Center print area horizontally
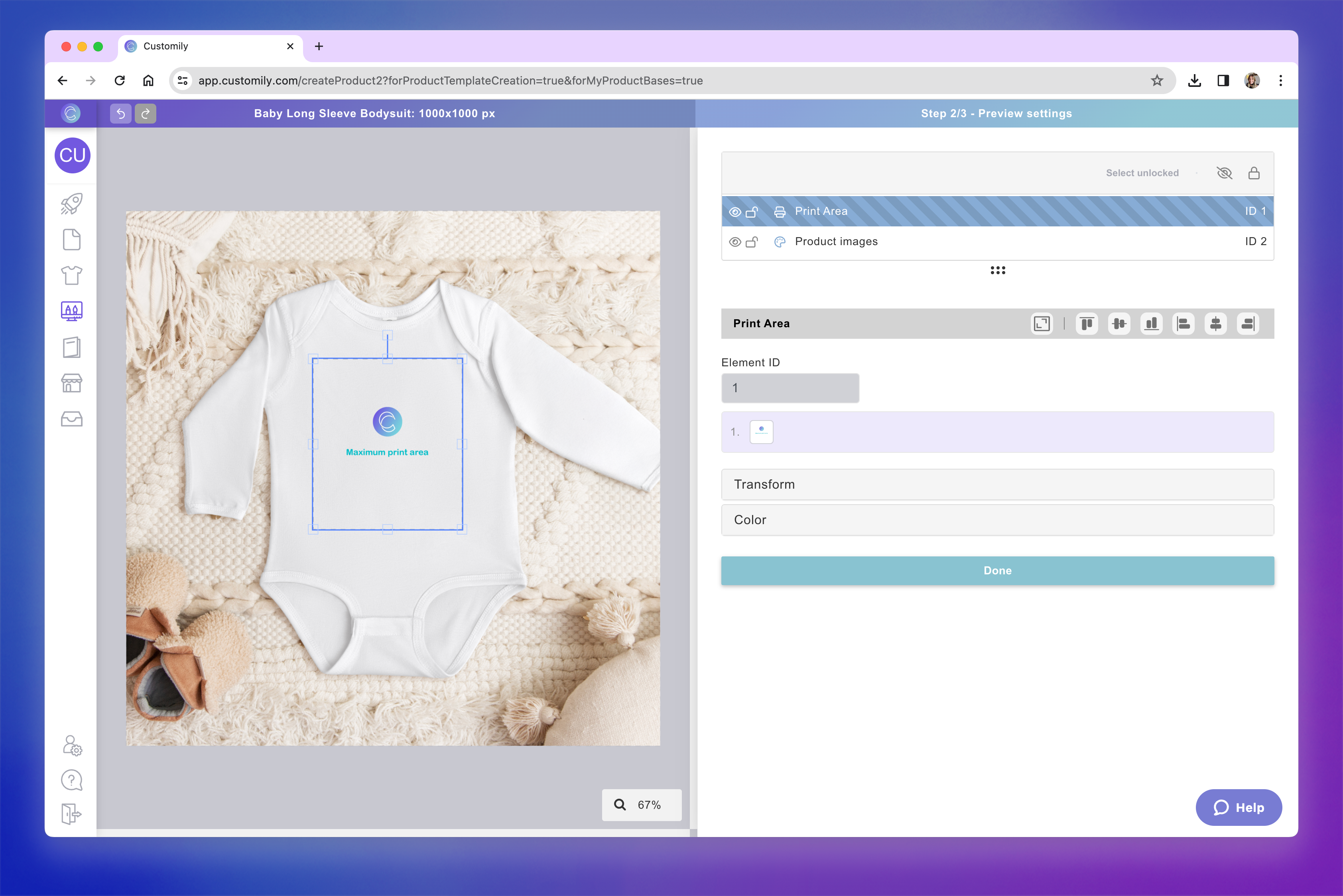Image resolution: width=1343 pixels, height=896 pixels. pos(1215,324)
